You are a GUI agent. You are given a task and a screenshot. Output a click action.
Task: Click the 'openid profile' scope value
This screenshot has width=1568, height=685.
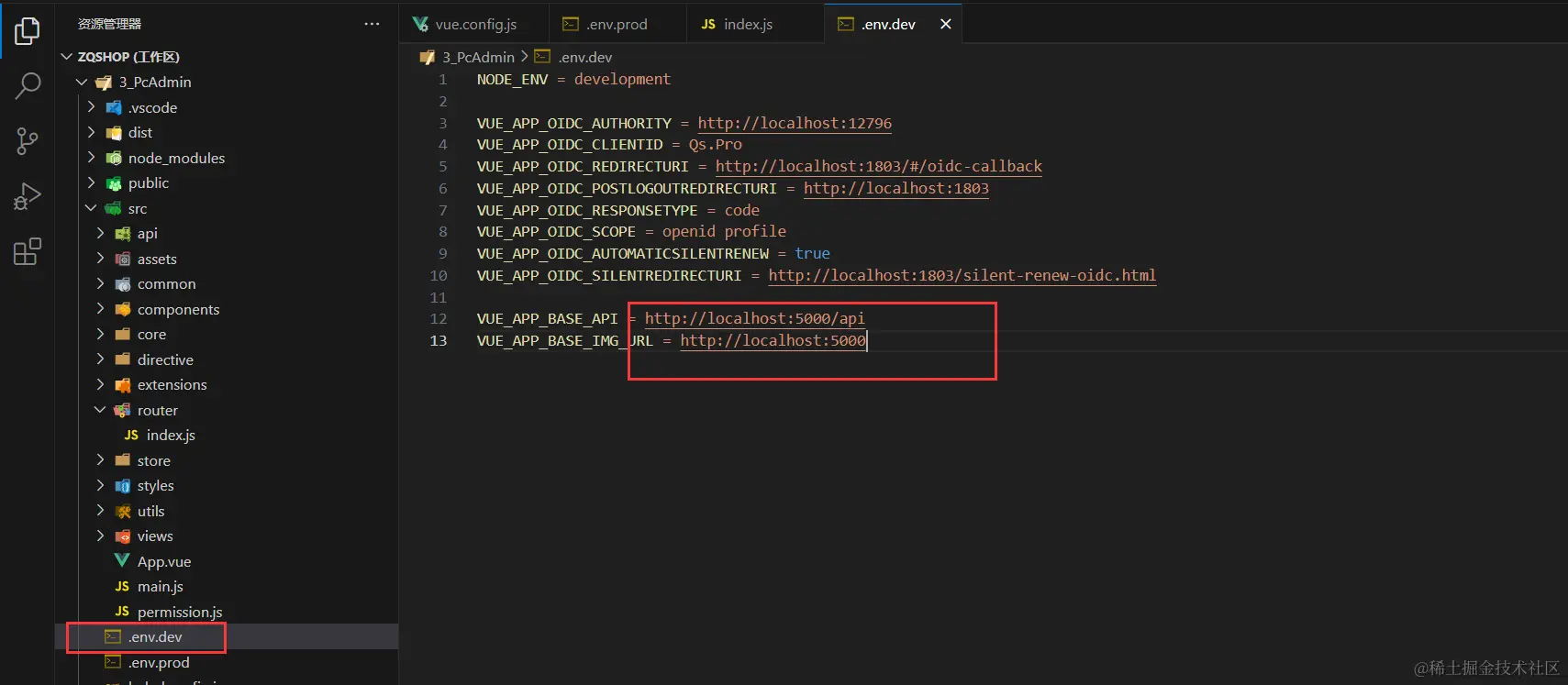click(724, 231)
